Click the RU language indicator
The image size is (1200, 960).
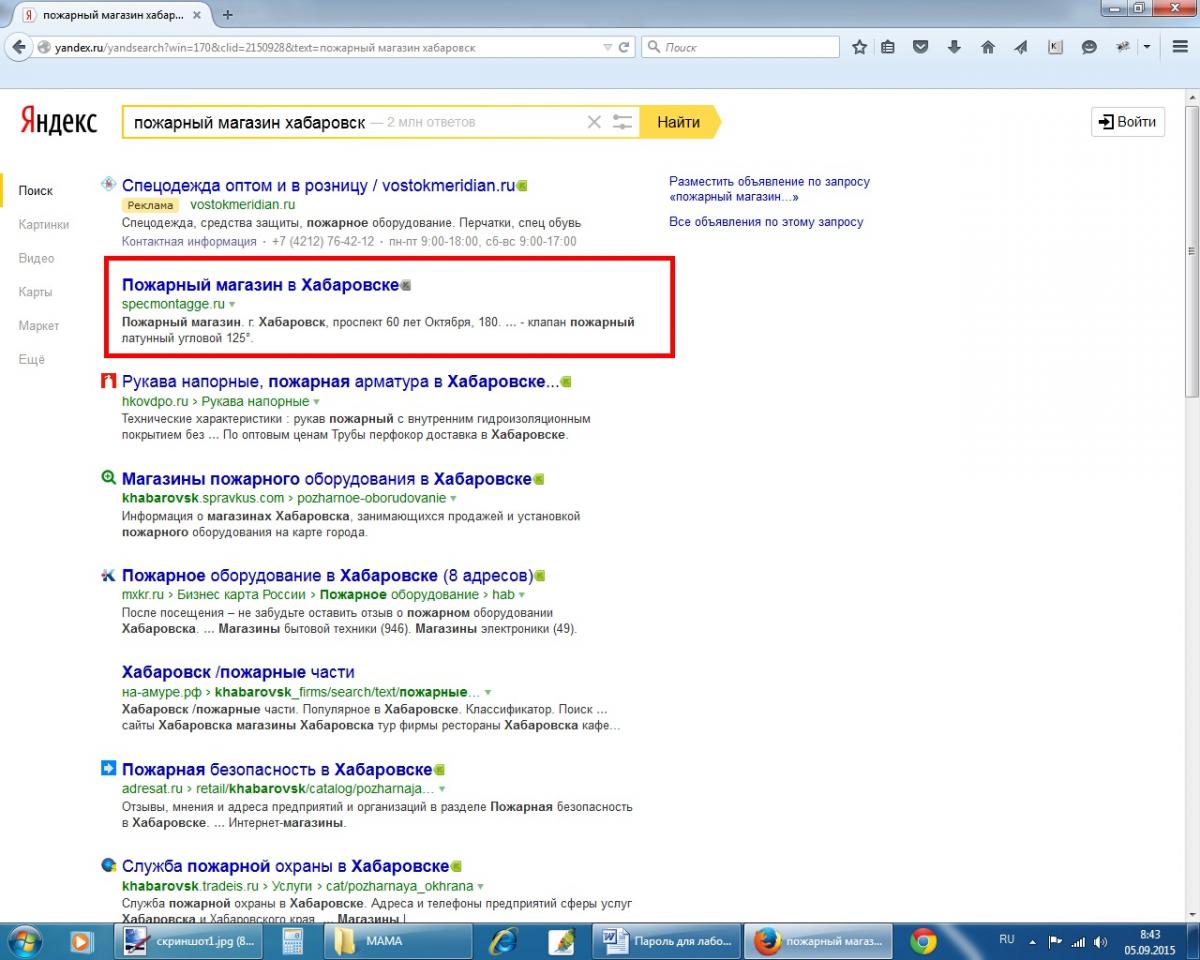pyautogui.click(x=1006, y=940)
